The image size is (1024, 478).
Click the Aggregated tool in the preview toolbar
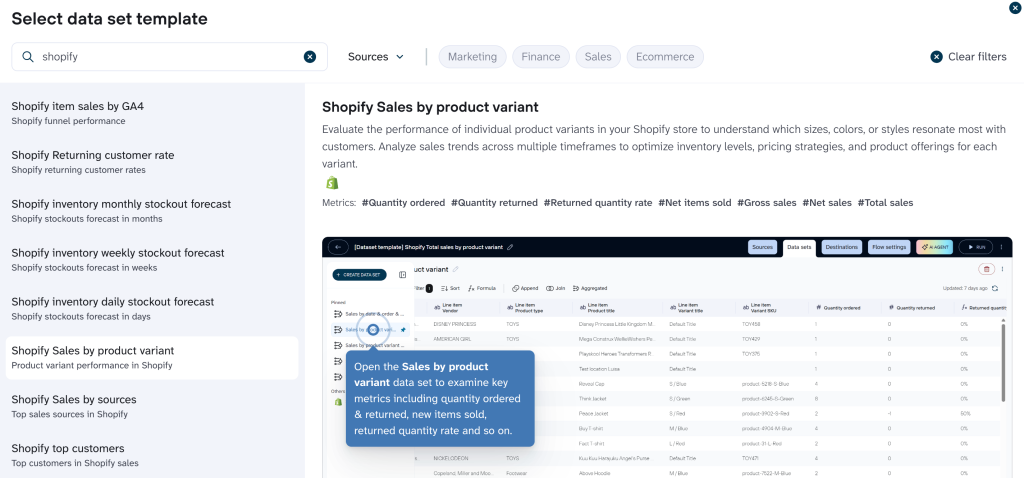(x=590, y=288)
